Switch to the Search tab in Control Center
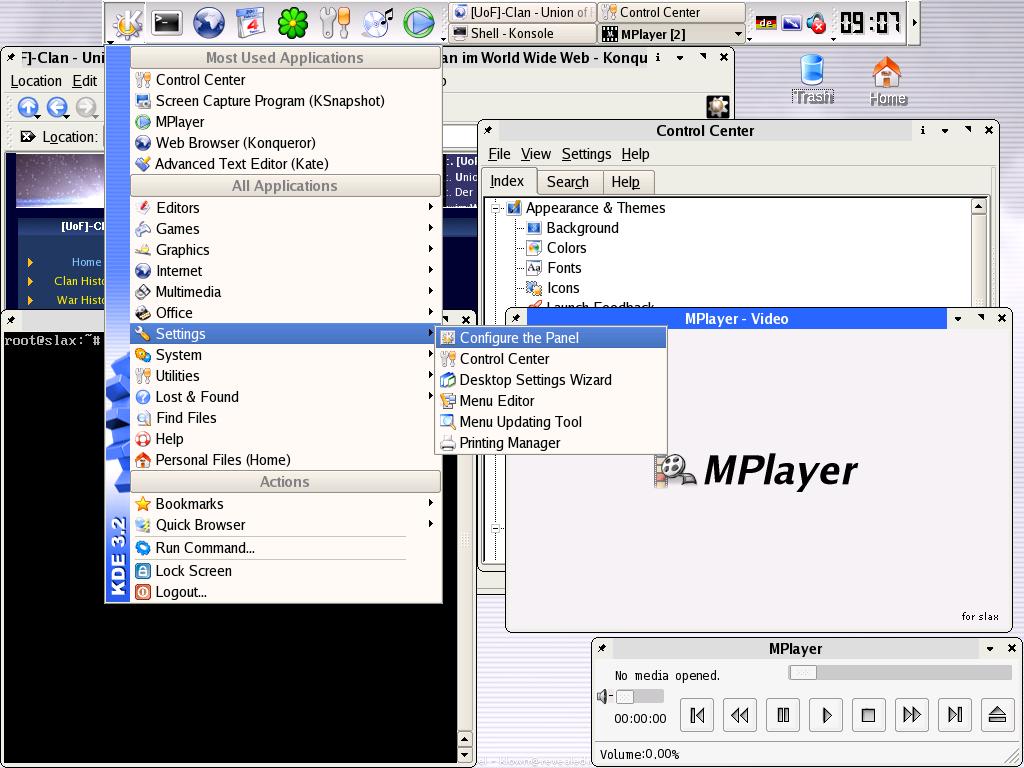Screen dimensions: 1024x768 567,182
